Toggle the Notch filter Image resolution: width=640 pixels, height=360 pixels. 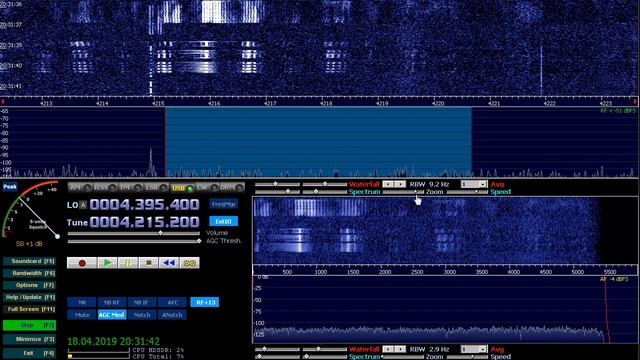tap(142, 315)
